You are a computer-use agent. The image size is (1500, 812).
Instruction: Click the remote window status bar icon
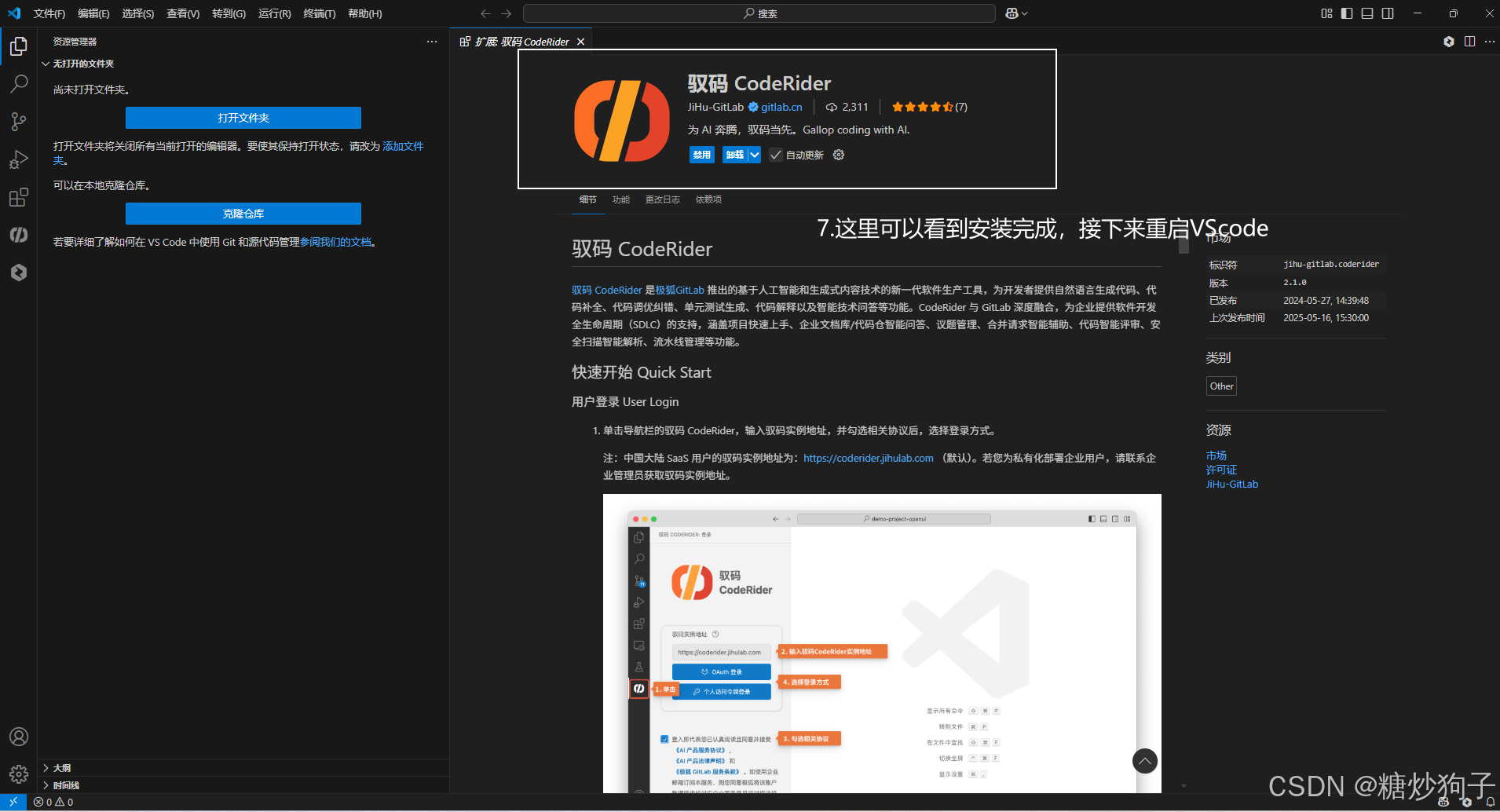pyautogui.click(x=13, y=802)
